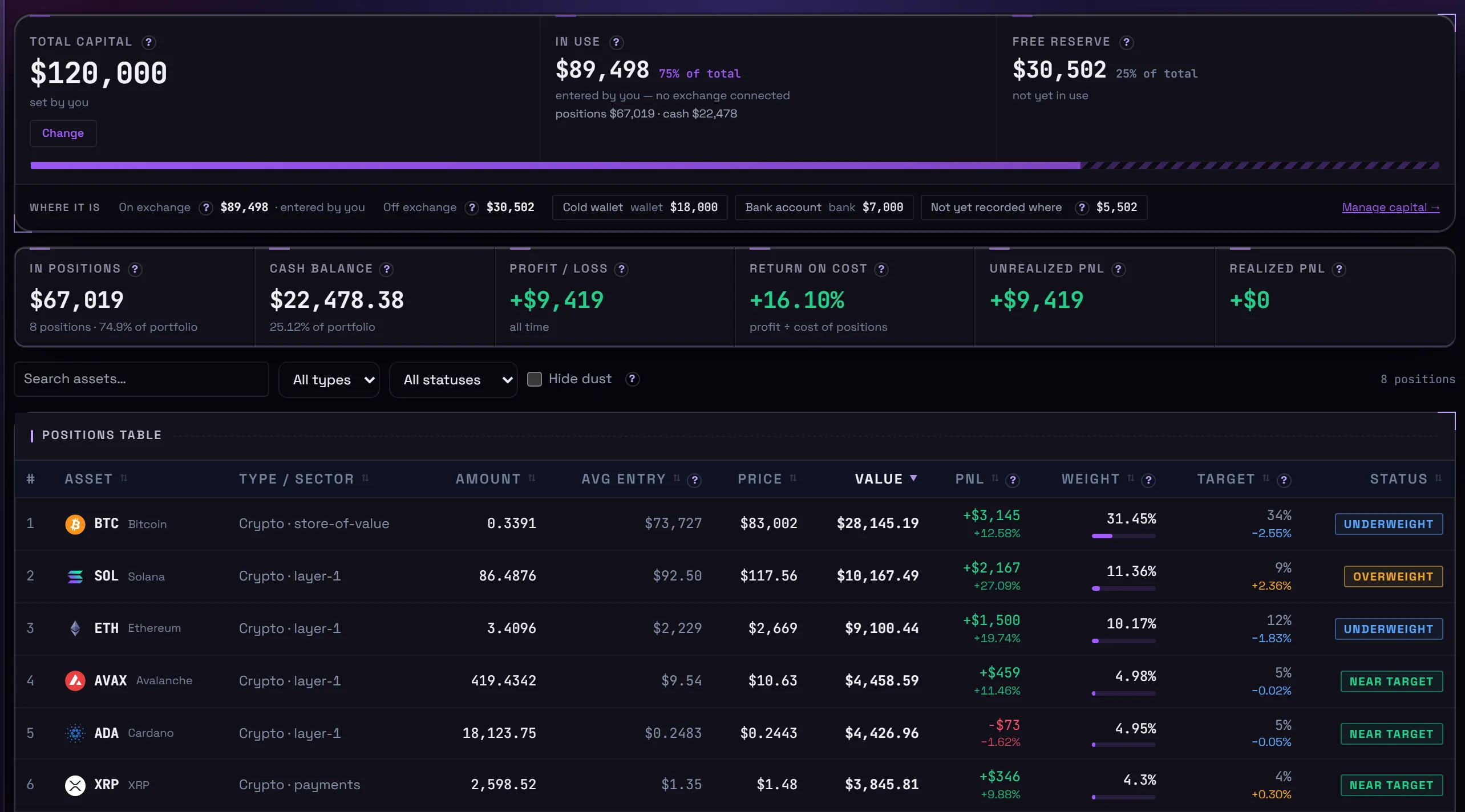This screenshot has width=1465, height=812.
Task: Enable the Hide dust checkbox
Action: tap(535, 379)
